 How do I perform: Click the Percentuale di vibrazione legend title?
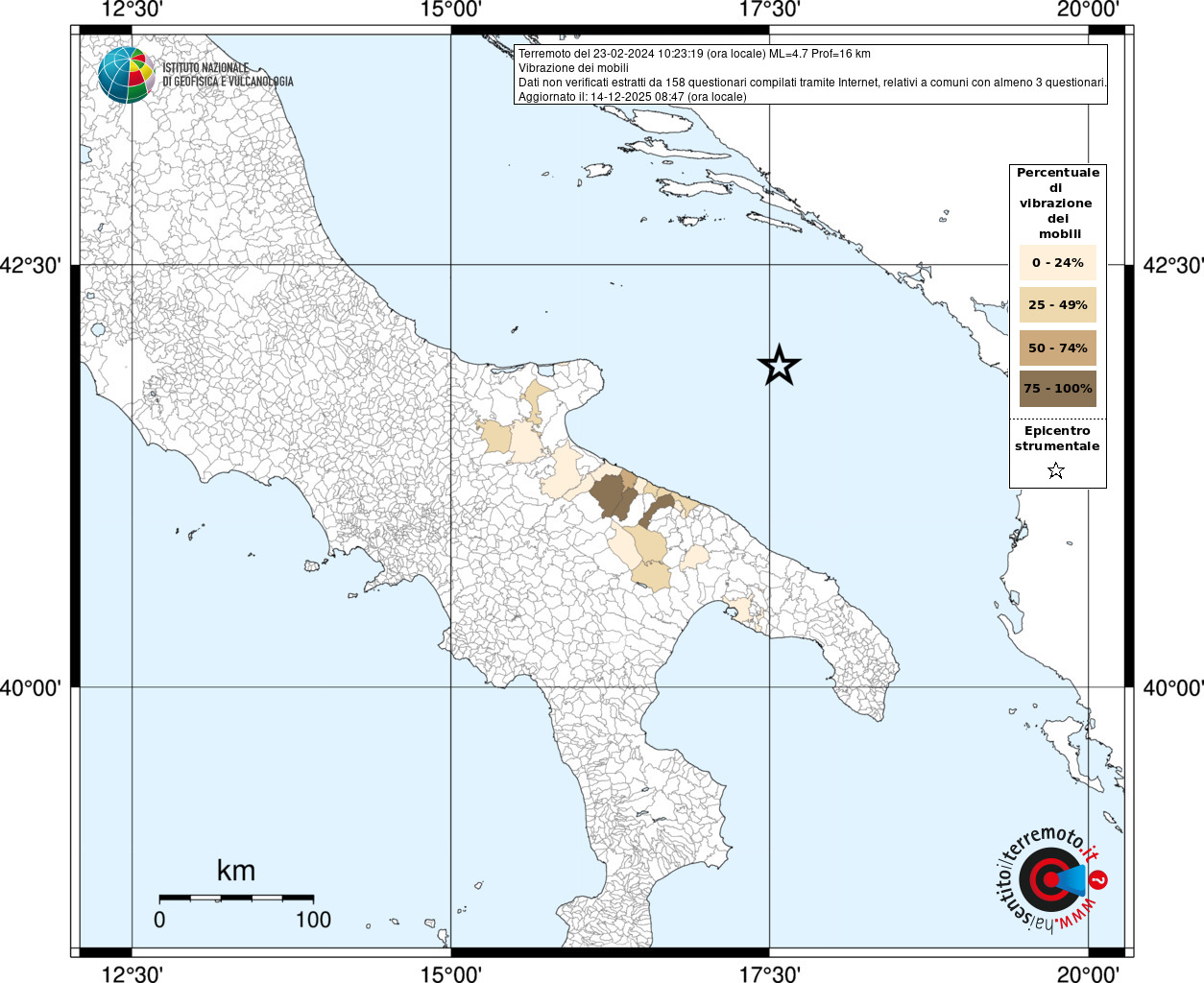1058,203
